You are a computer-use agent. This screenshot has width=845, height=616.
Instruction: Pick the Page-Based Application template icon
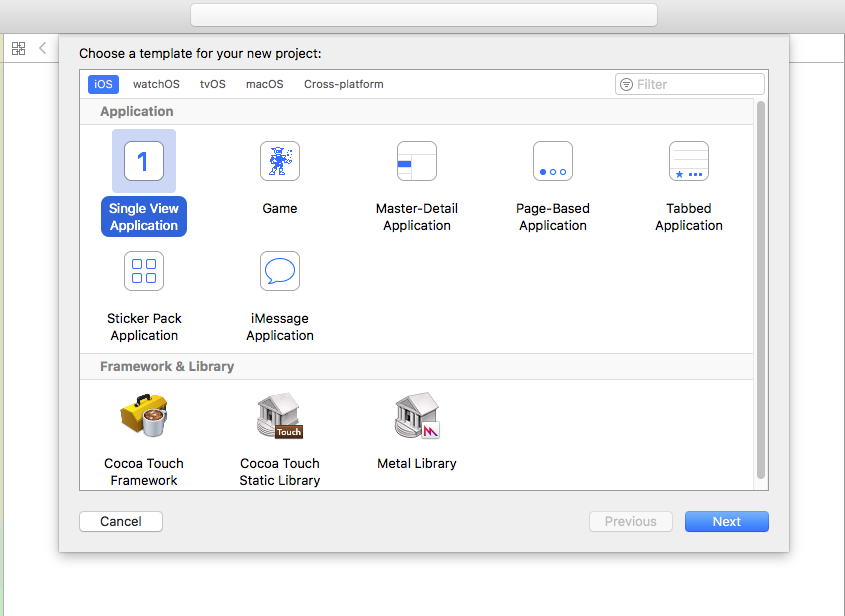[553, 161]
